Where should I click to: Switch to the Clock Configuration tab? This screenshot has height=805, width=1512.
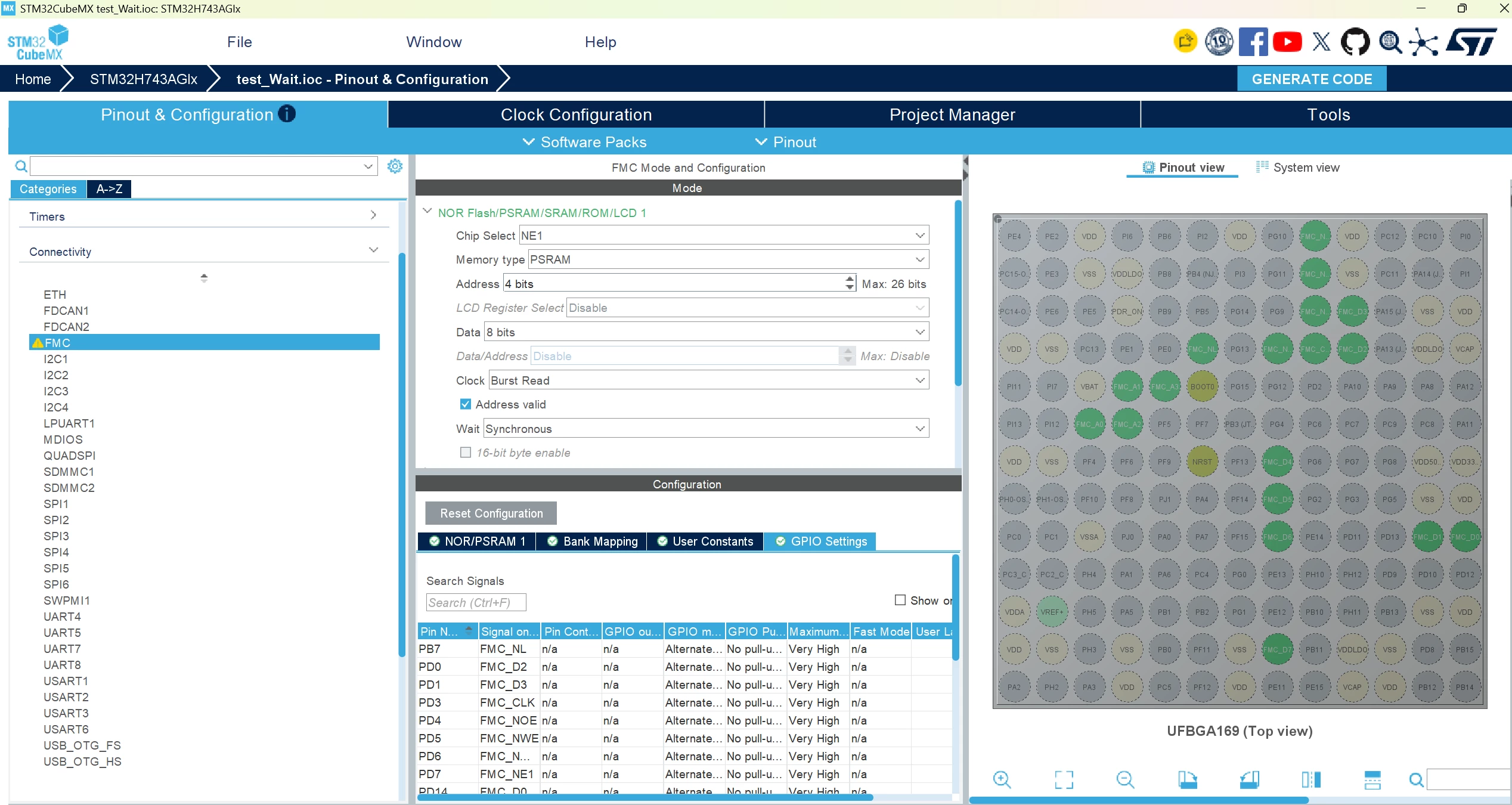[x=576, y=114]
